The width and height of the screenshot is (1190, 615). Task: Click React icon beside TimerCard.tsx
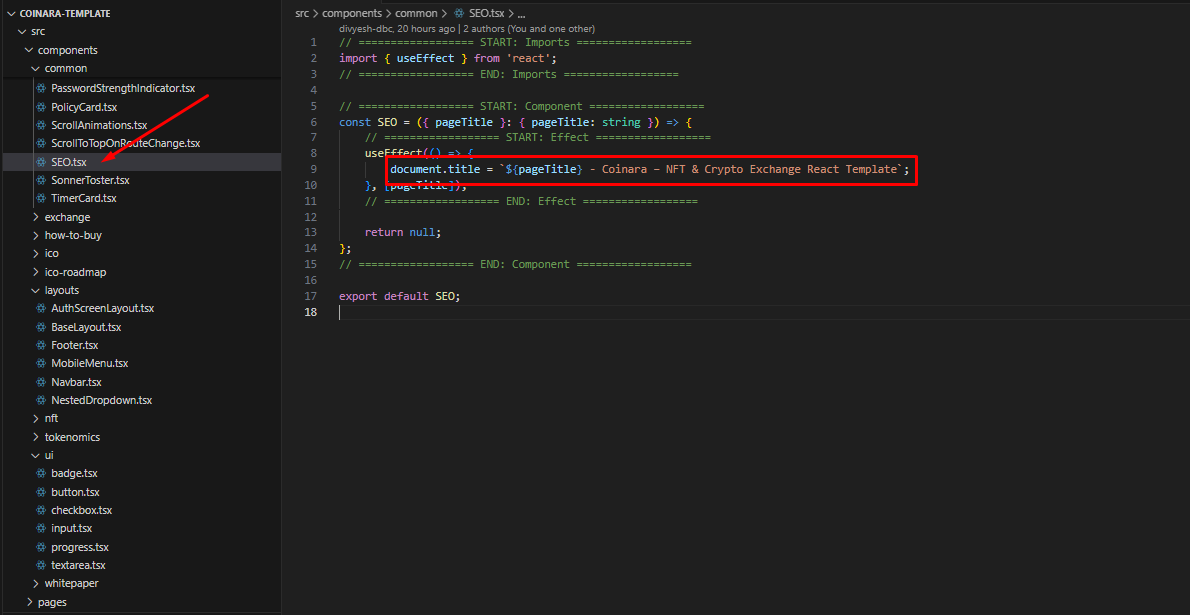42,199
